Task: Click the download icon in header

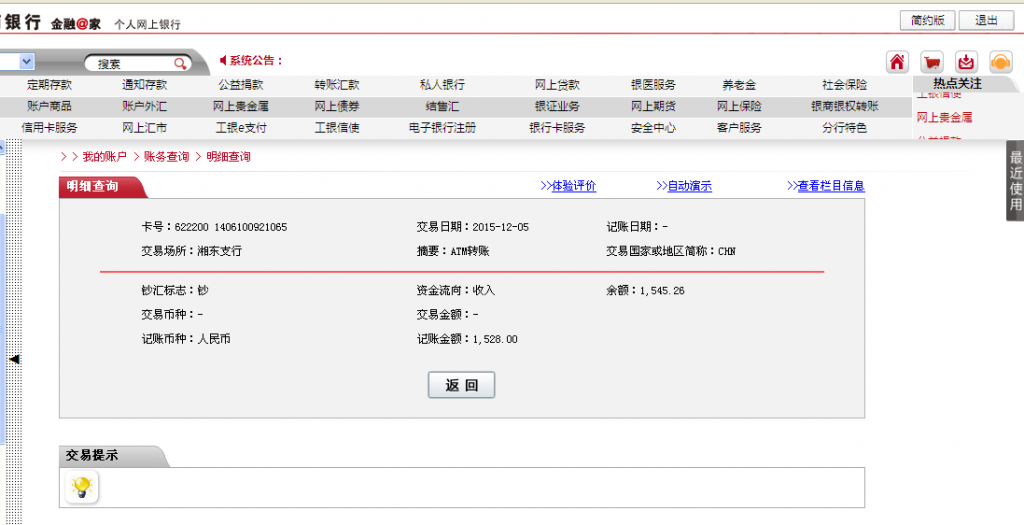Action: tap(966, 61)
